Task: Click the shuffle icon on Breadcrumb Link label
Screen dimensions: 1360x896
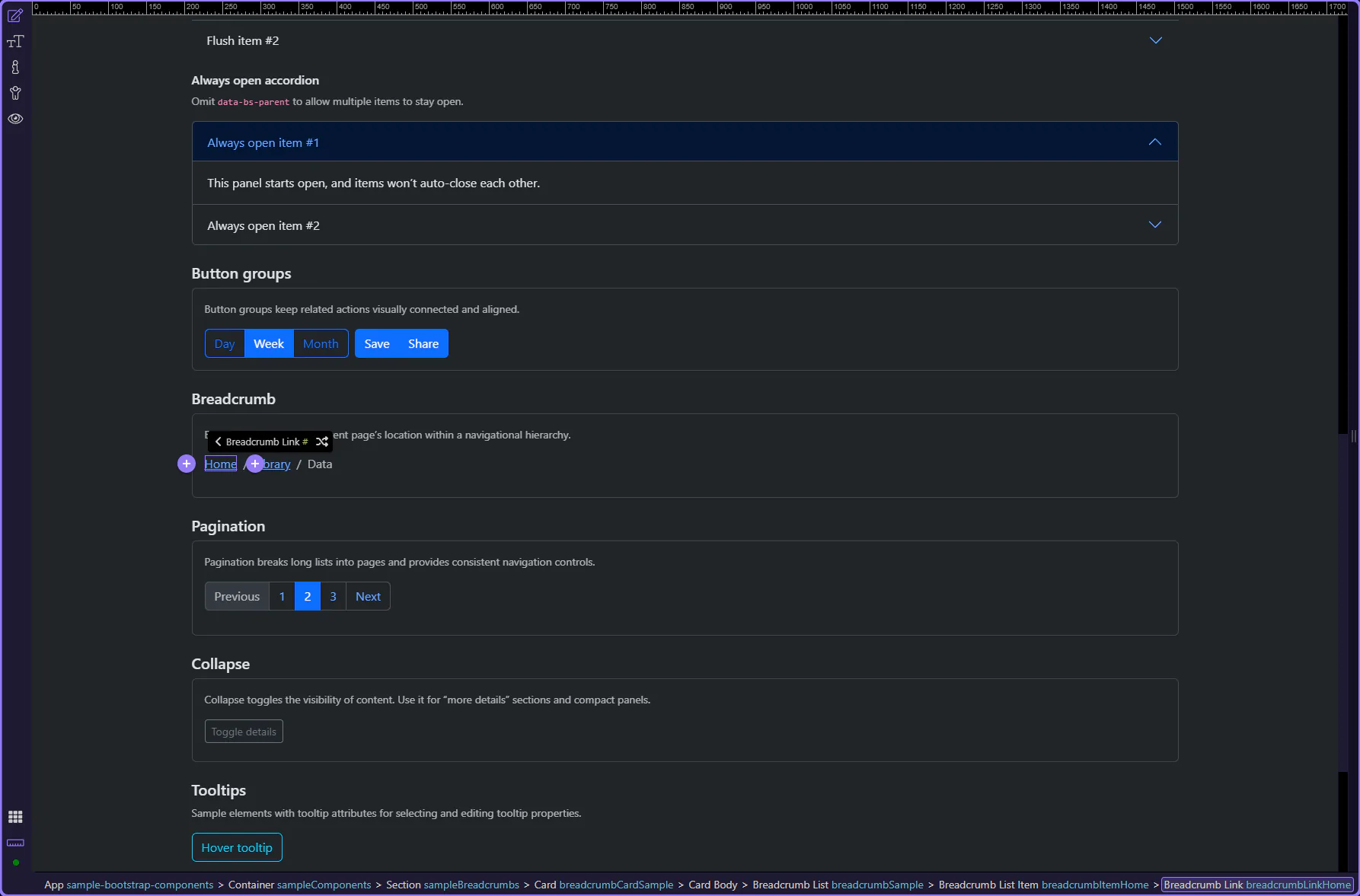Action: coord(322,442)
